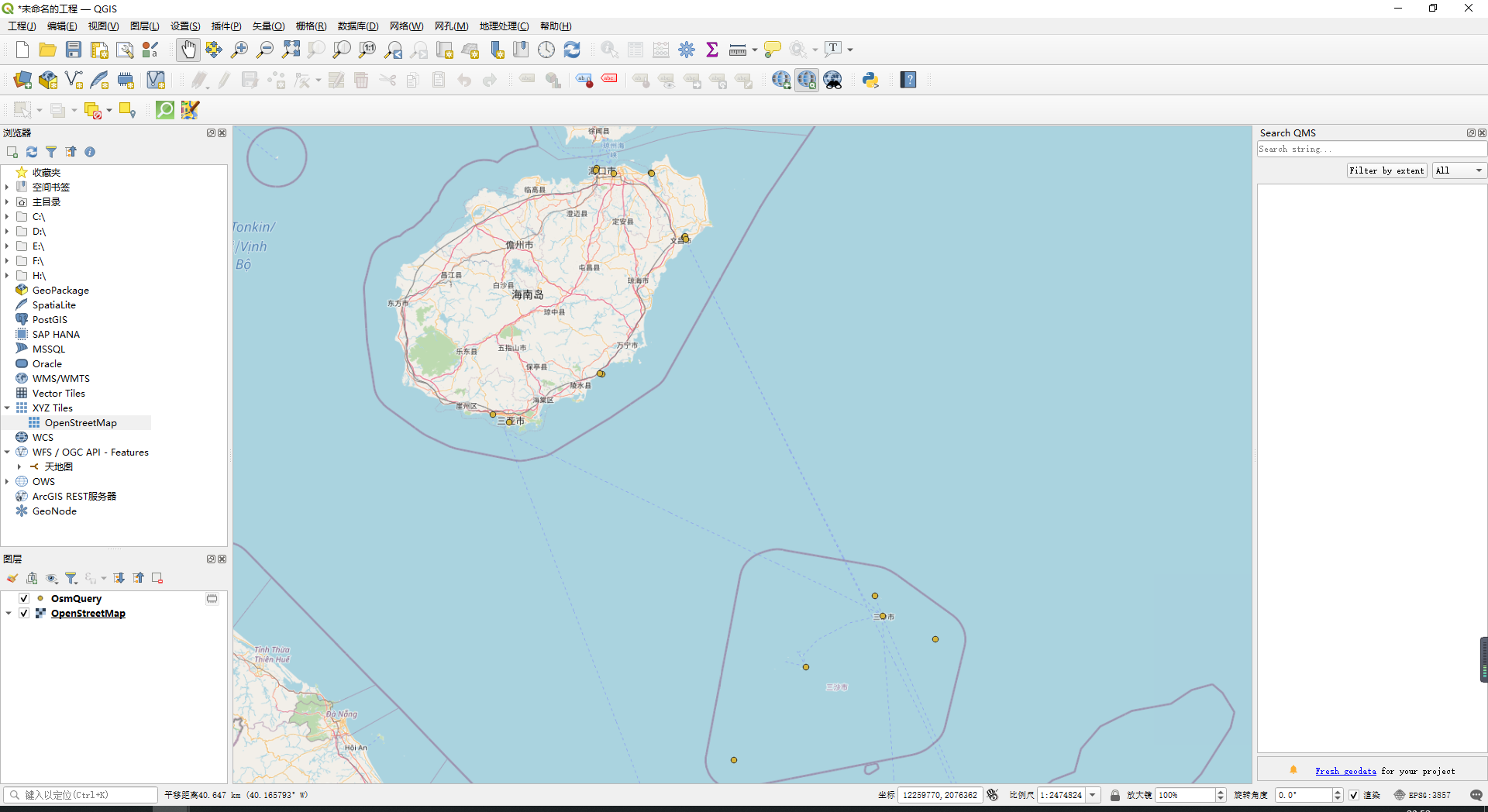Collapse the XYZ Tiles tree node

[8, 408]
